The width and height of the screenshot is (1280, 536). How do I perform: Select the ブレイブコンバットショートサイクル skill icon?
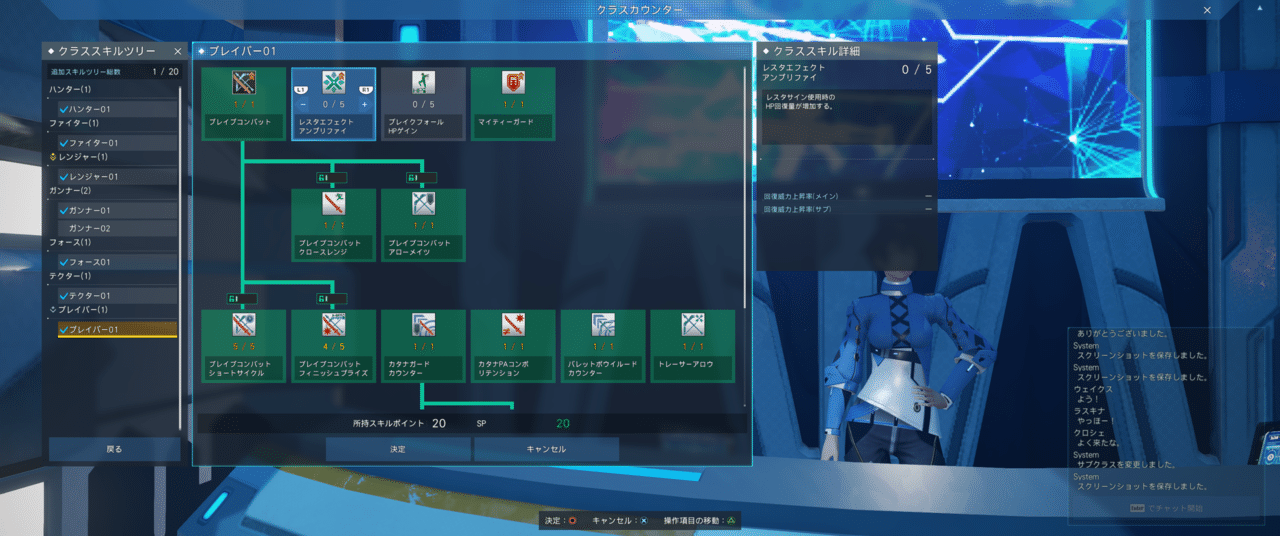(243, 325)
